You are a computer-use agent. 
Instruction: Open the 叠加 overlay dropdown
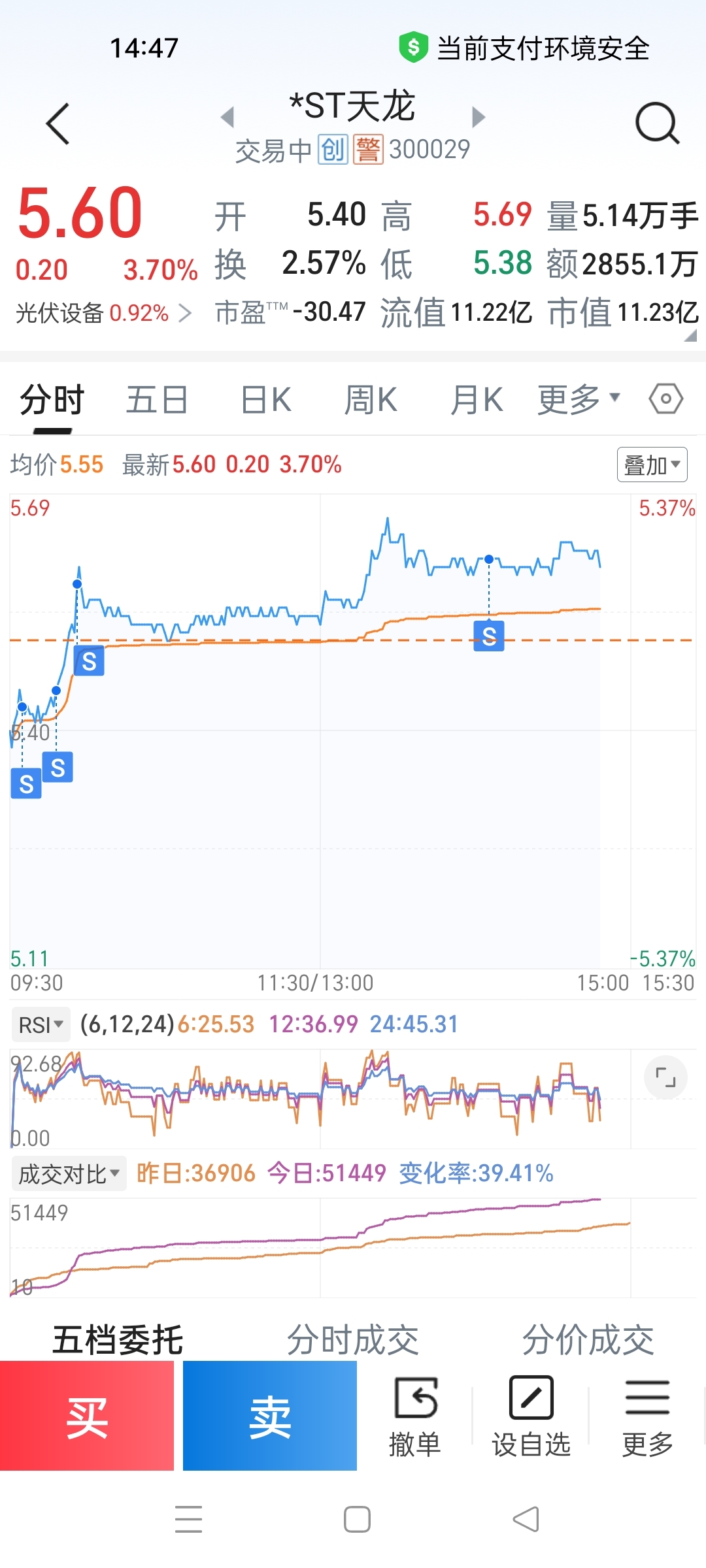tap(652, 465)
